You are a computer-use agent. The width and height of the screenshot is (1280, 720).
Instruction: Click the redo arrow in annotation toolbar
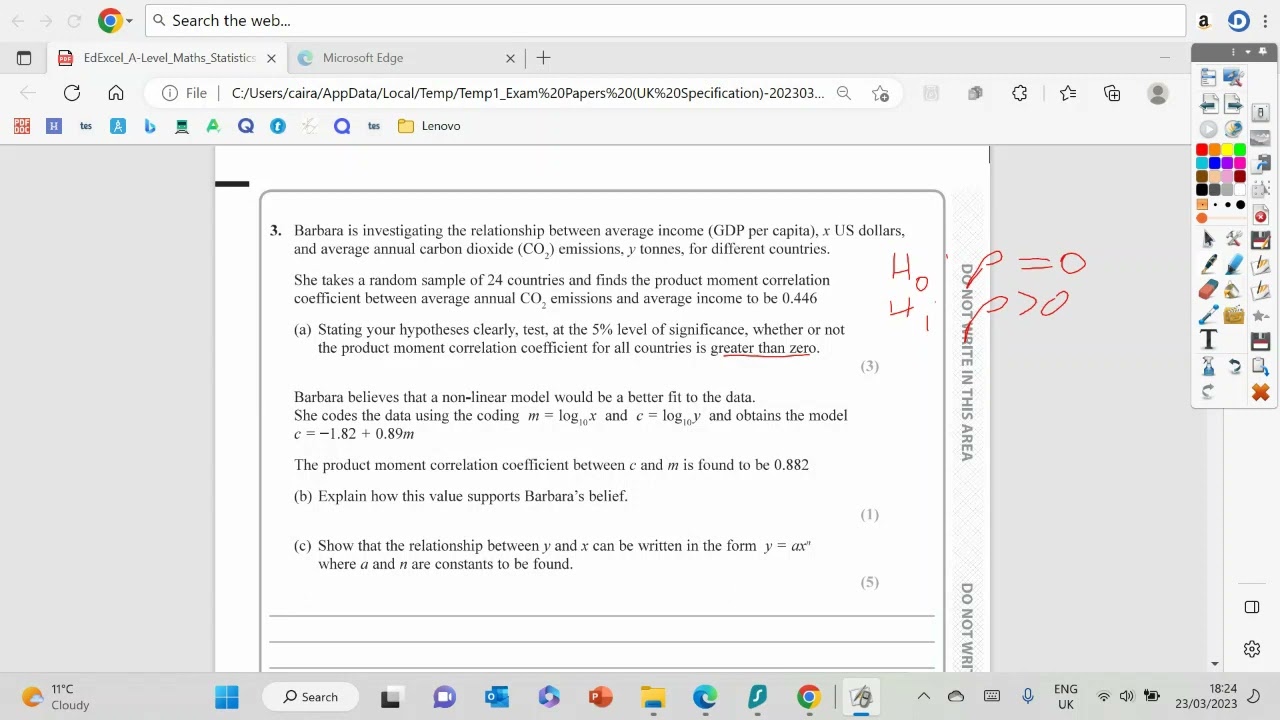(1209, 392)
